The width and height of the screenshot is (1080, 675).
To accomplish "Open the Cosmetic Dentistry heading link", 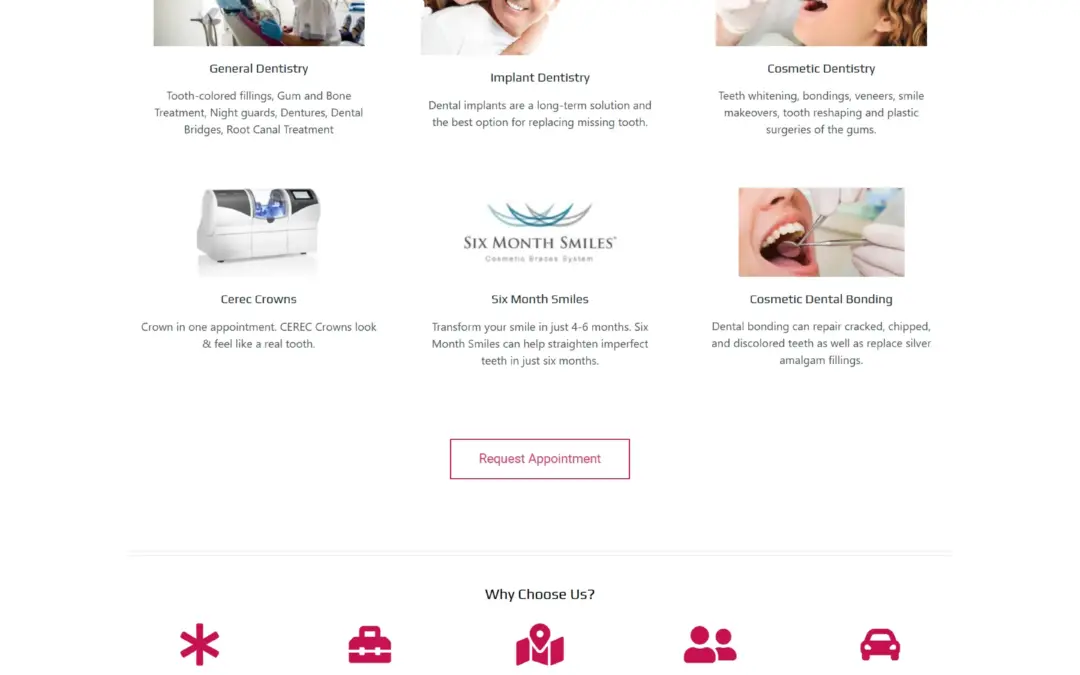I will tap(821, 68).
